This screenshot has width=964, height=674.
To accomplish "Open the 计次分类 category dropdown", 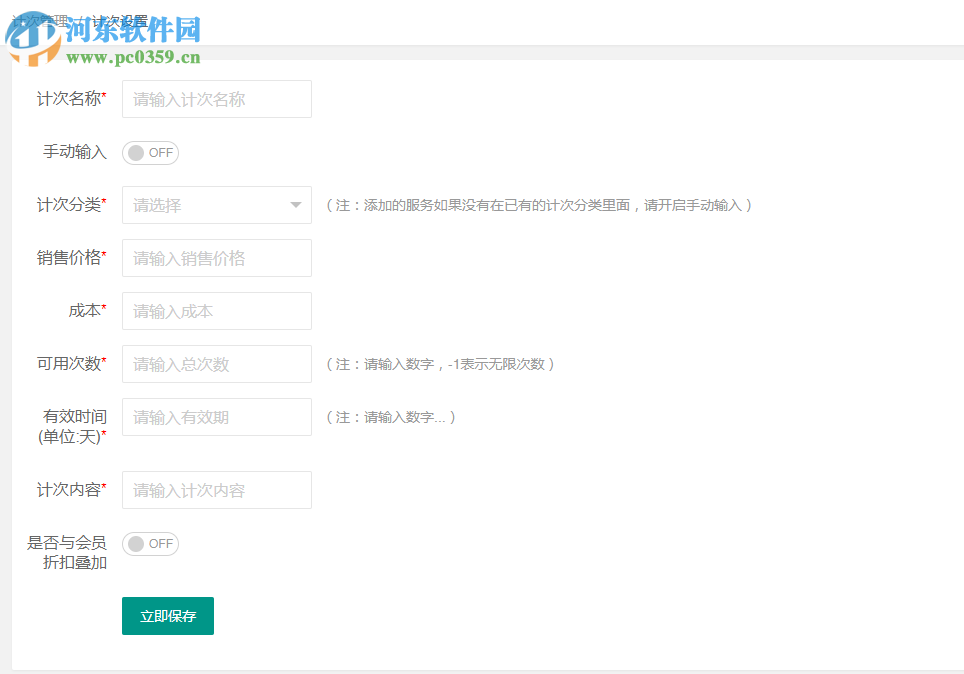I will click(216, 204).
